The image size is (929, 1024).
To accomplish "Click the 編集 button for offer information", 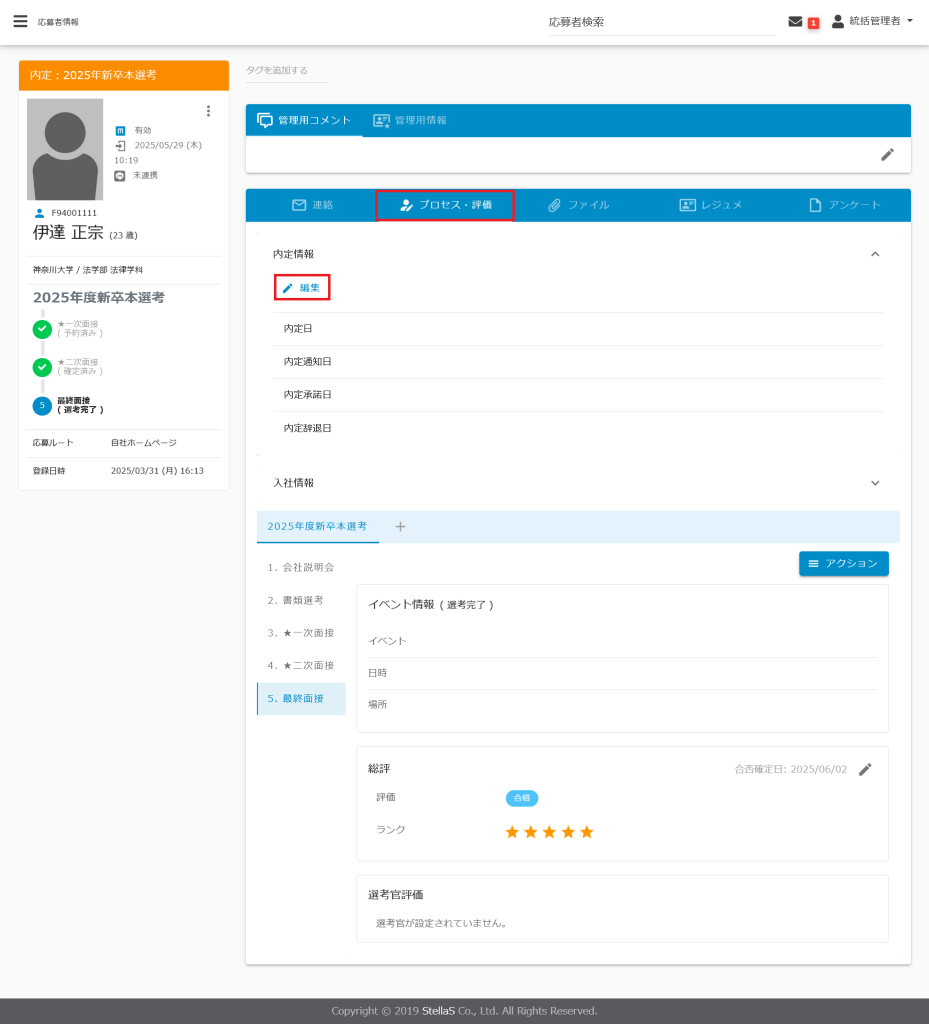I will [302, 288].
